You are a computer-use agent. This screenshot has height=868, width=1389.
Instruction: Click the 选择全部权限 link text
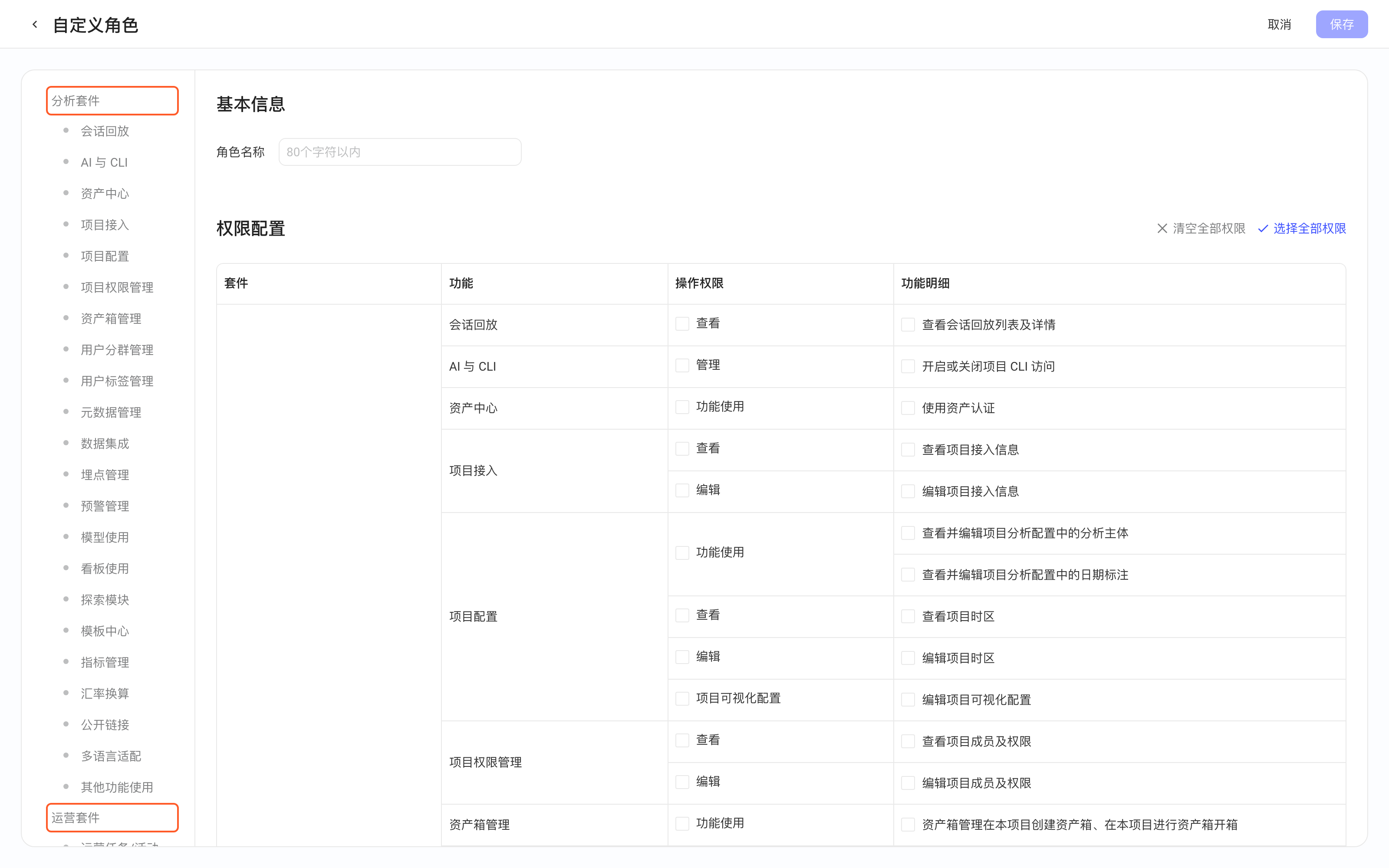[x=1309, y=228]
